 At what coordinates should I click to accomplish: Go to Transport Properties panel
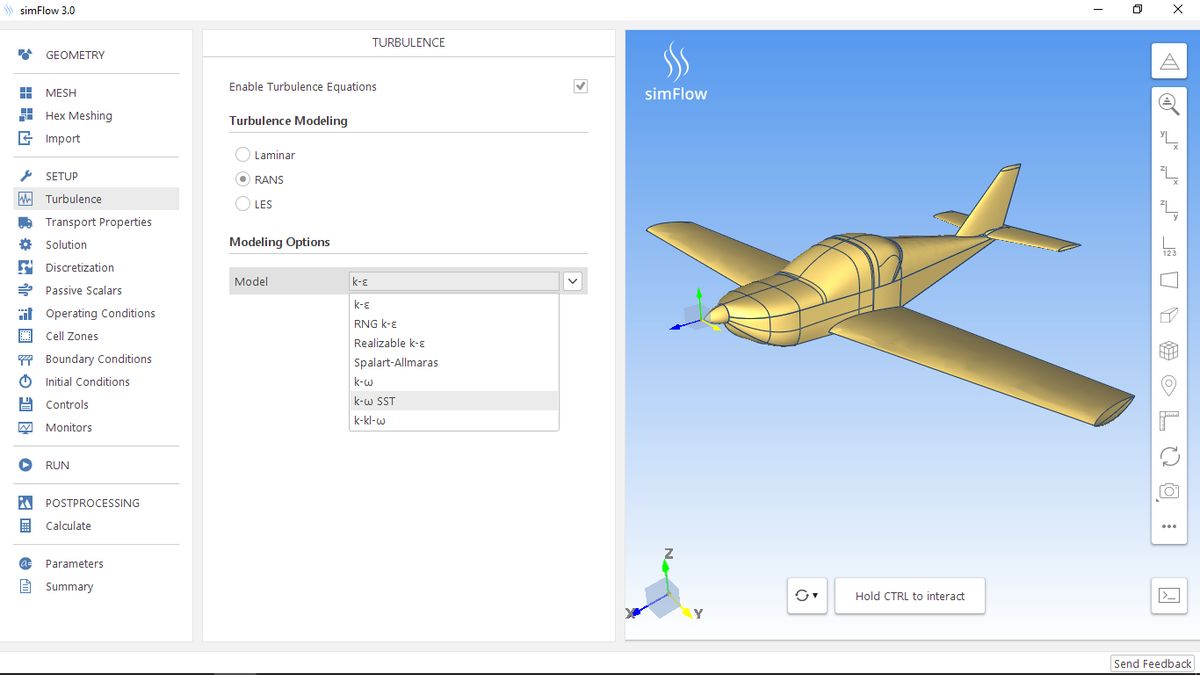(x=98, y=222)
